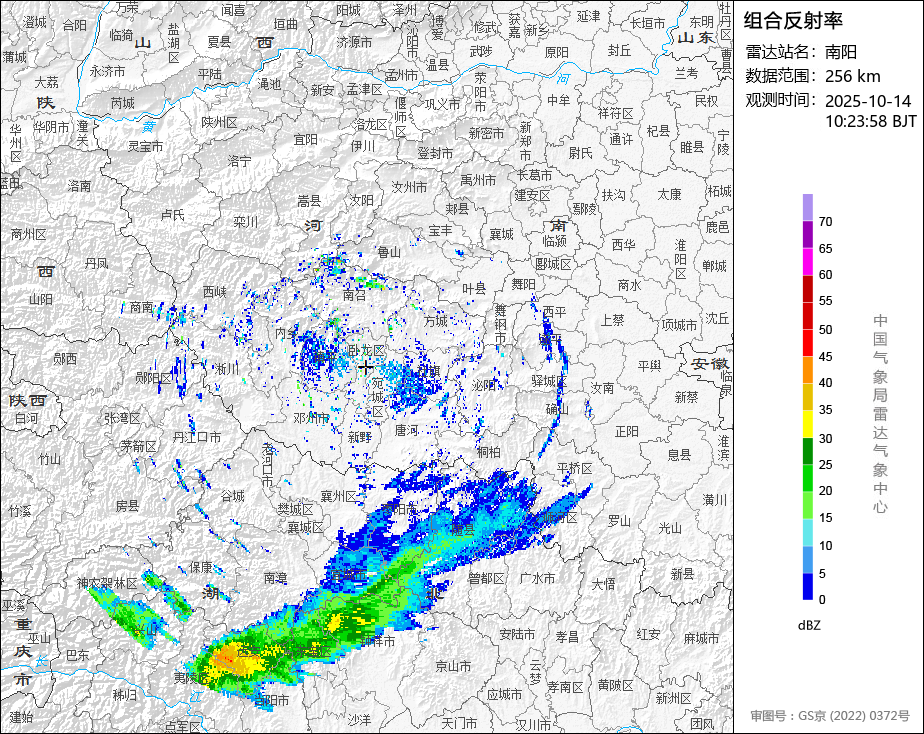Click the 太康 map label
Viewport: 924px width, 734px height.
click(669, 194)
